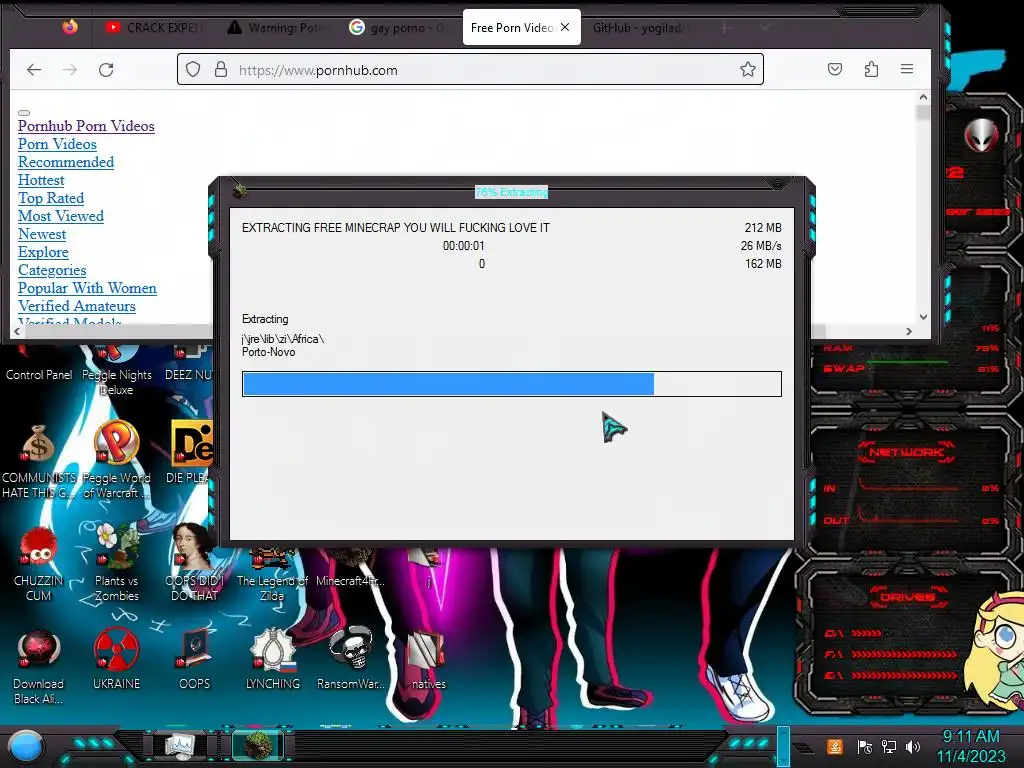1024x768 pixels.
Task: Click the DRIVES widget header
Action: (x=906, y=597)
